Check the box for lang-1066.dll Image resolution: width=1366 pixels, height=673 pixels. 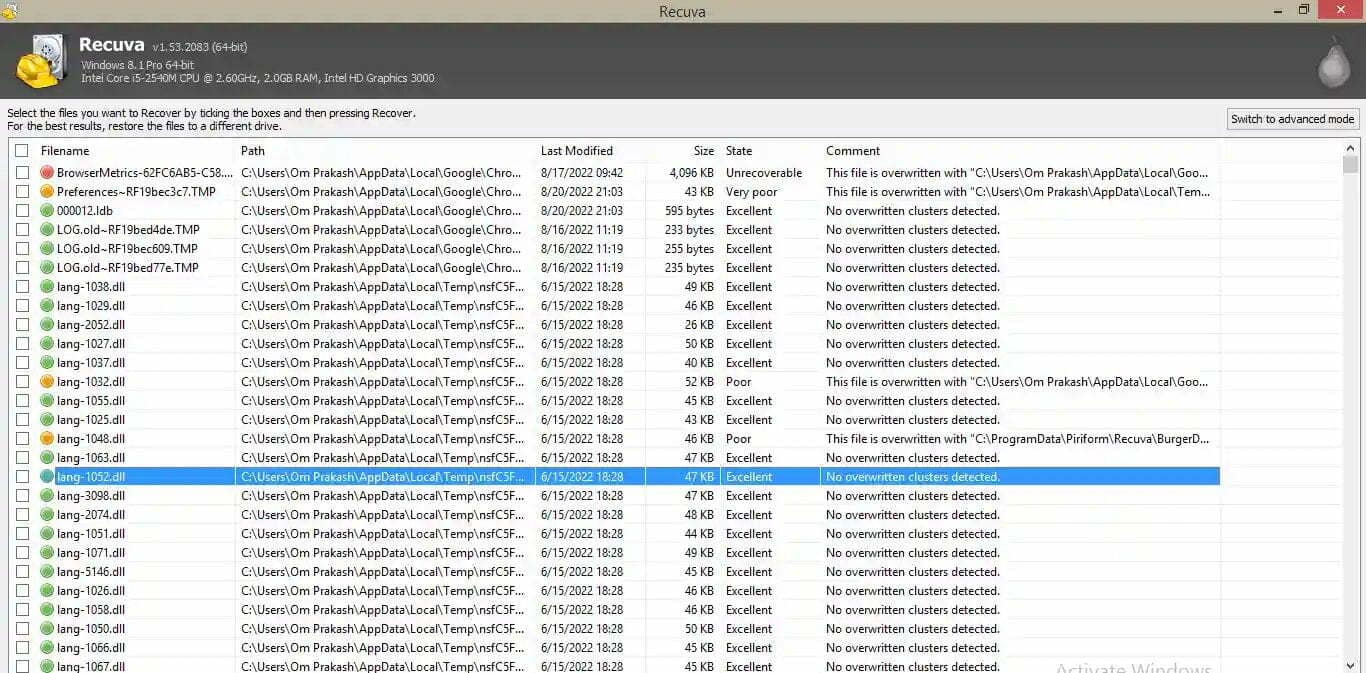(x=22, y=648)
